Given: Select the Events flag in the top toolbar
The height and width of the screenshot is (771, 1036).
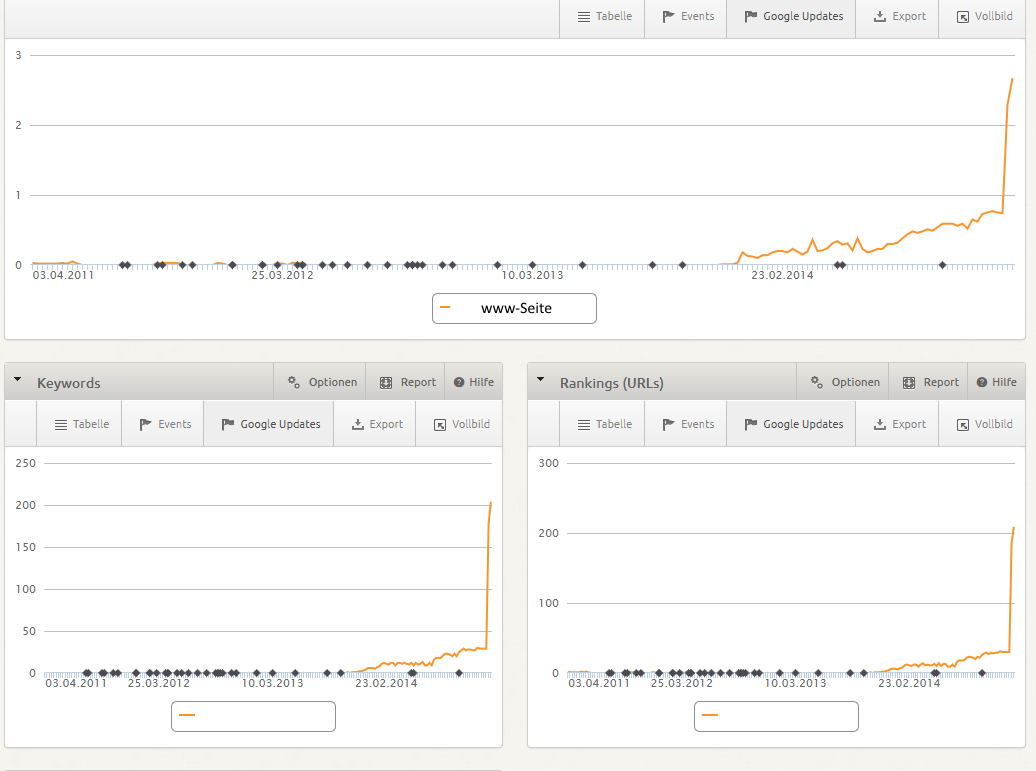Looking at the screenshot, I should (686, 16).
